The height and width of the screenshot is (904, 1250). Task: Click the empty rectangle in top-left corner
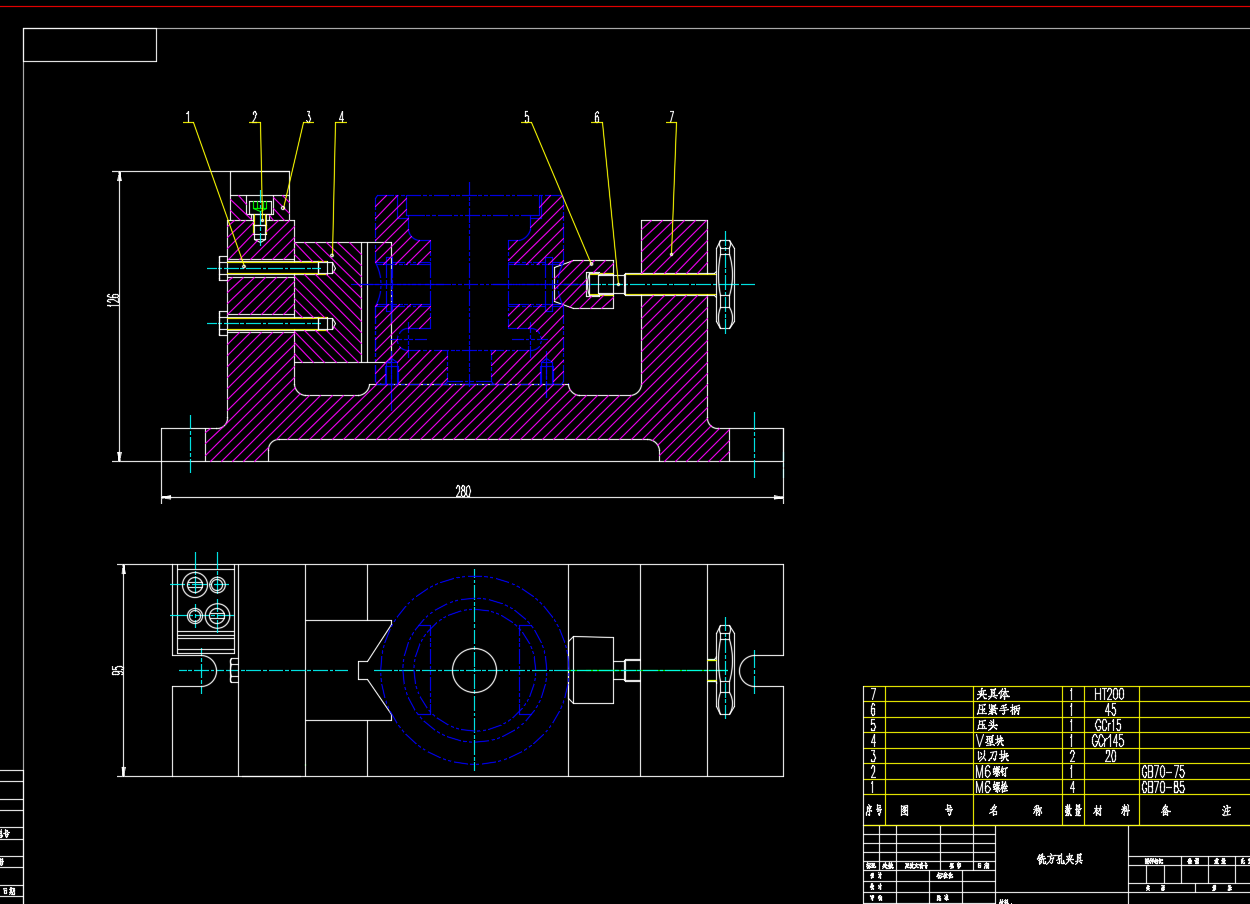pos(90,45)
